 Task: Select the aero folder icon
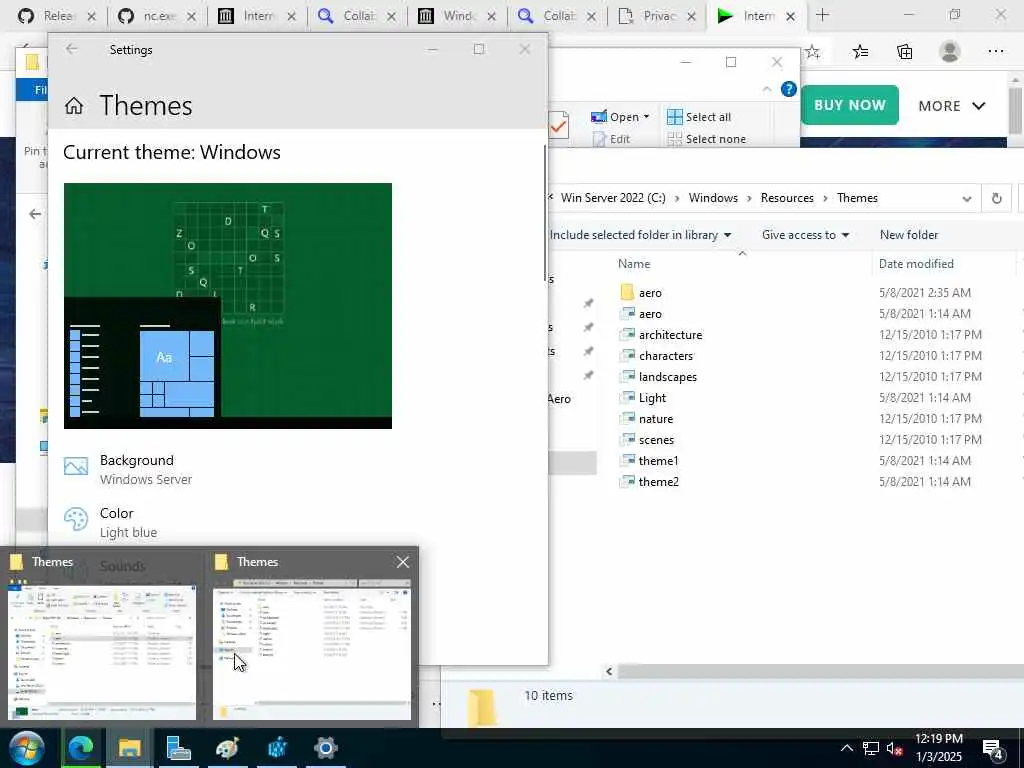(627, 292)
